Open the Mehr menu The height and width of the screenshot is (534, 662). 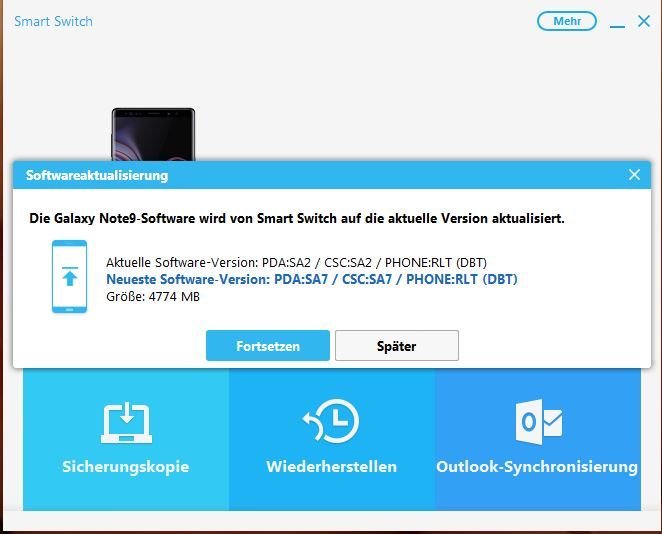coord(567,21)
